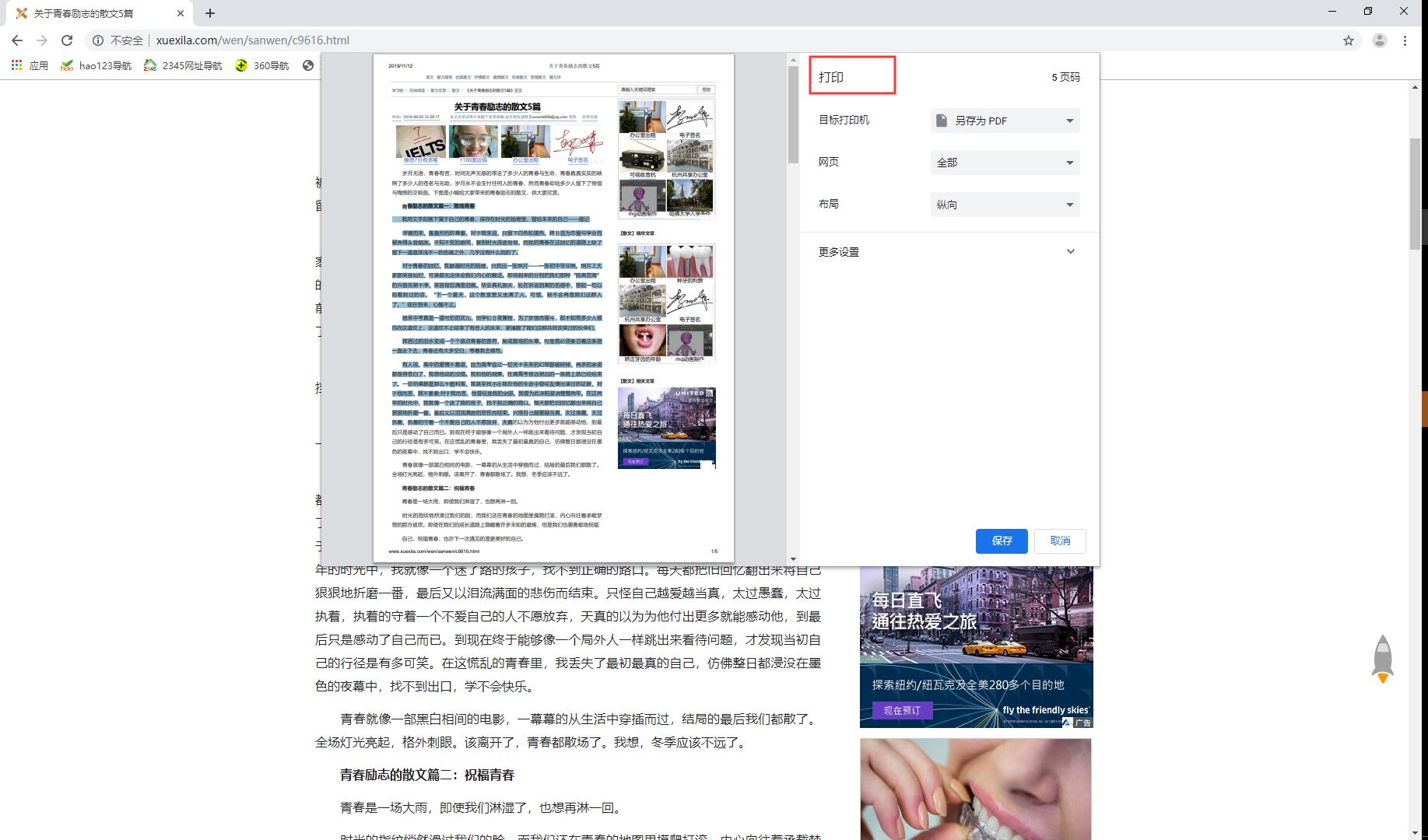Viewport: 1428px width, 840px height.
Task: Open the 应用 apps shortcut in the bookmarks bar
Action: (x=30, y=65)
